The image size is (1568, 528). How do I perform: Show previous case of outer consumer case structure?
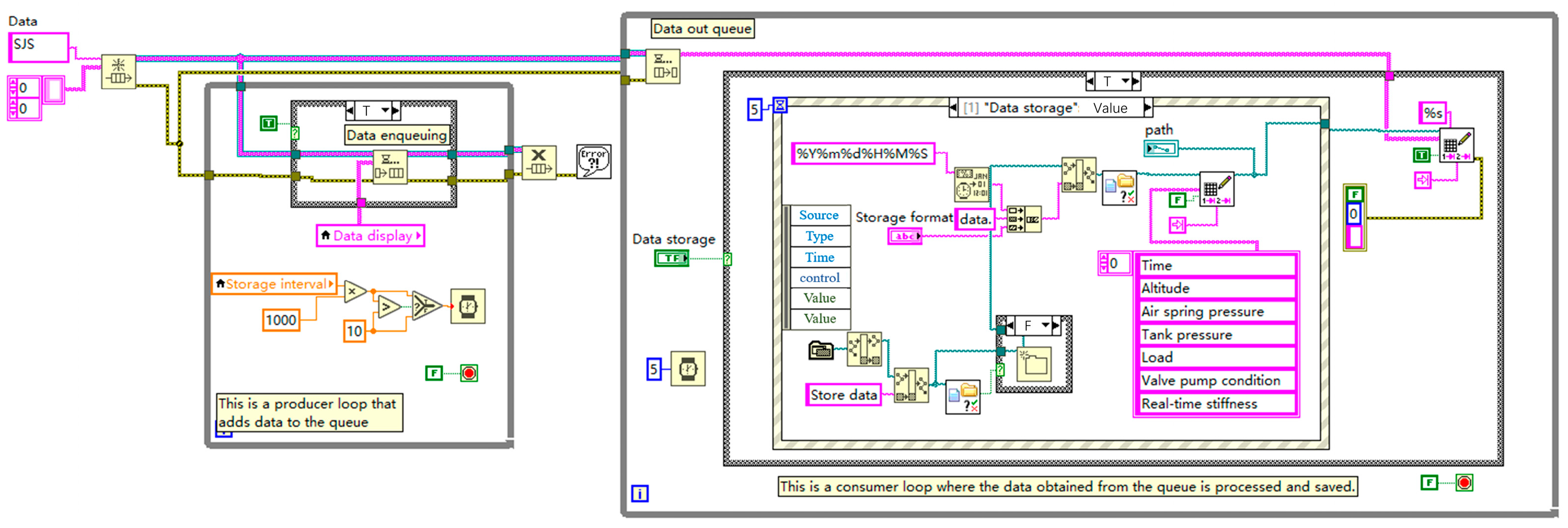point(1091,81)
